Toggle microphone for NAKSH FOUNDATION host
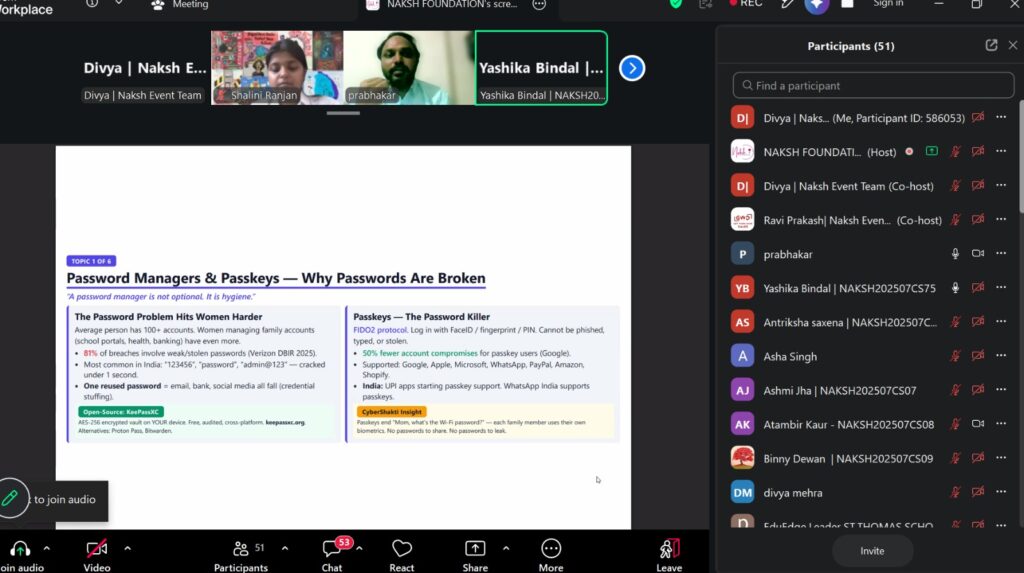The height and width of the screenshot is (573, 1024). tap(955, 152)
